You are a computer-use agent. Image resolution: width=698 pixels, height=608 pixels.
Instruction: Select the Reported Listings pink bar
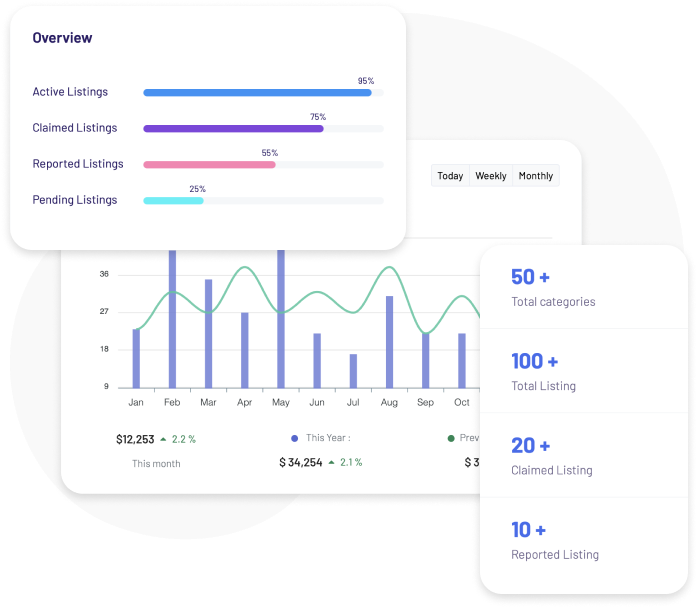click(209, 165)
